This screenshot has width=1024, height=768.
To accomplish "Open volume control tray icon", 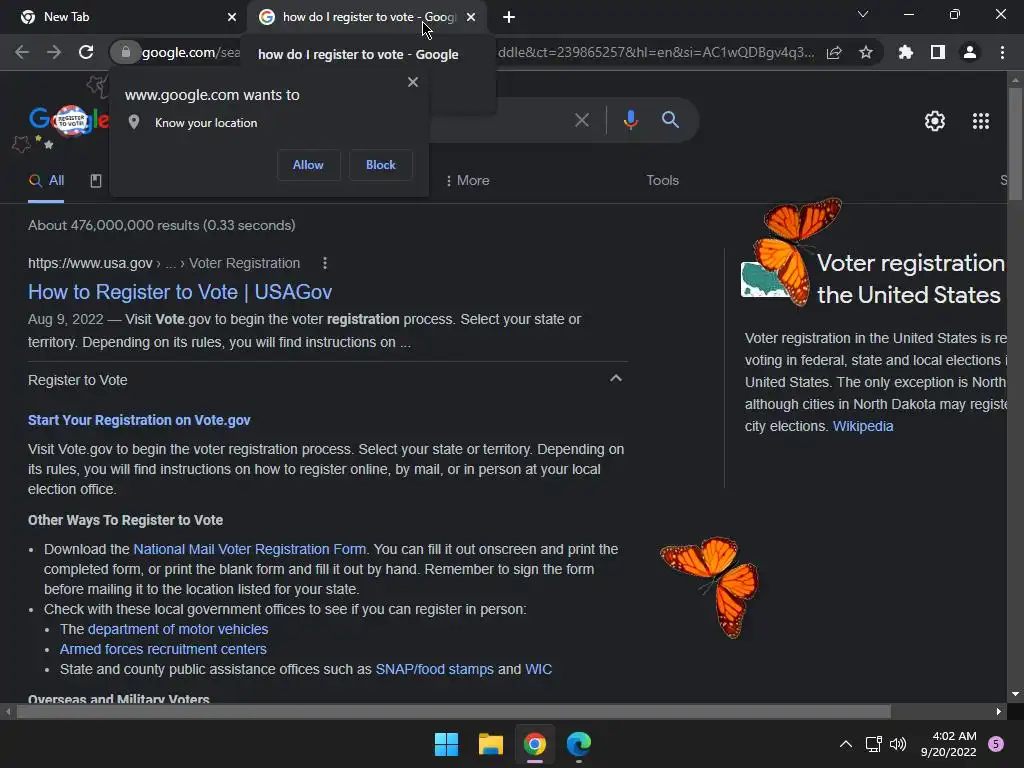I will 898,744.
